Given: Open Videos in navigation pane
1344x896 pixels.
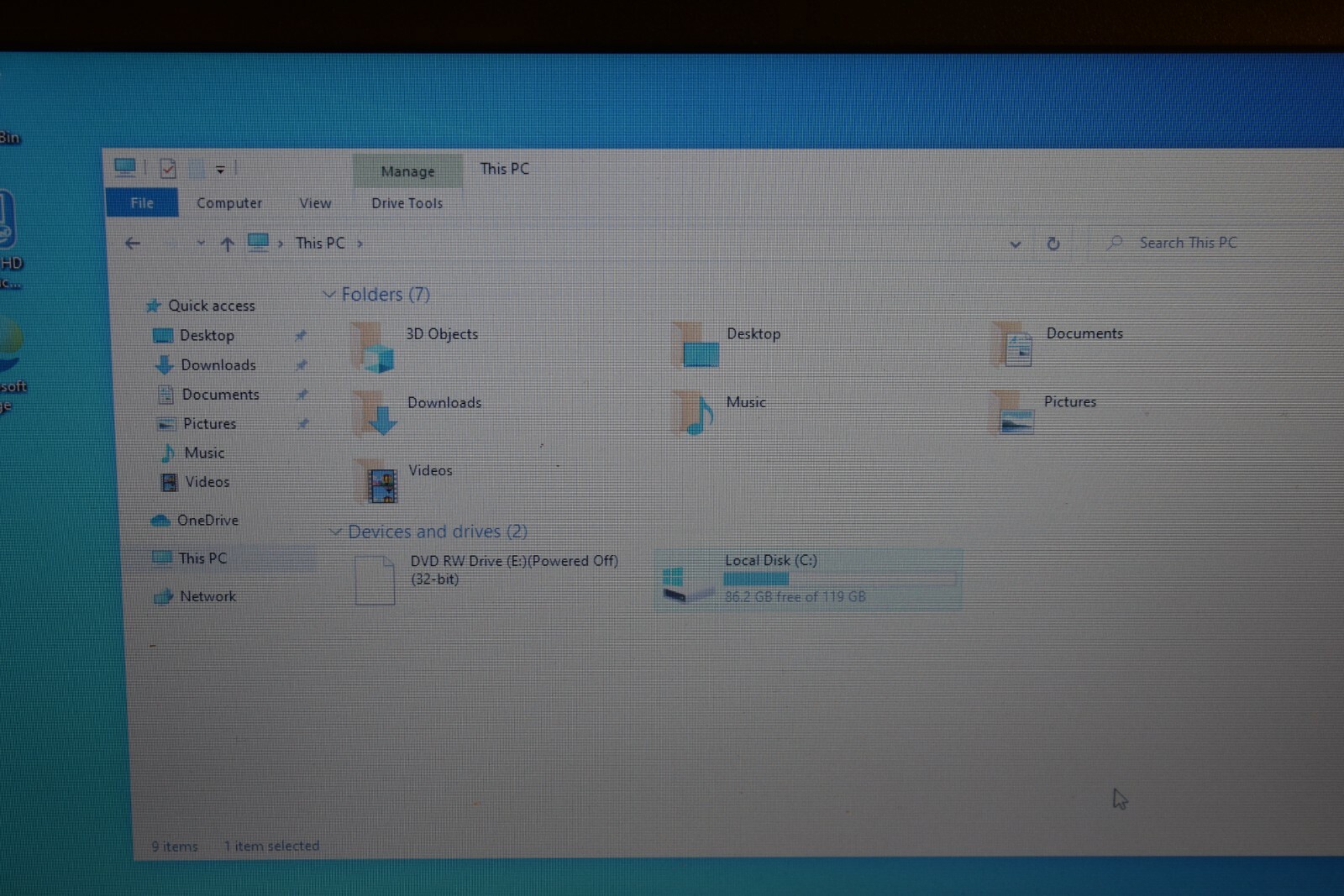Looking at the screenshot, I should tap(207, 482).
